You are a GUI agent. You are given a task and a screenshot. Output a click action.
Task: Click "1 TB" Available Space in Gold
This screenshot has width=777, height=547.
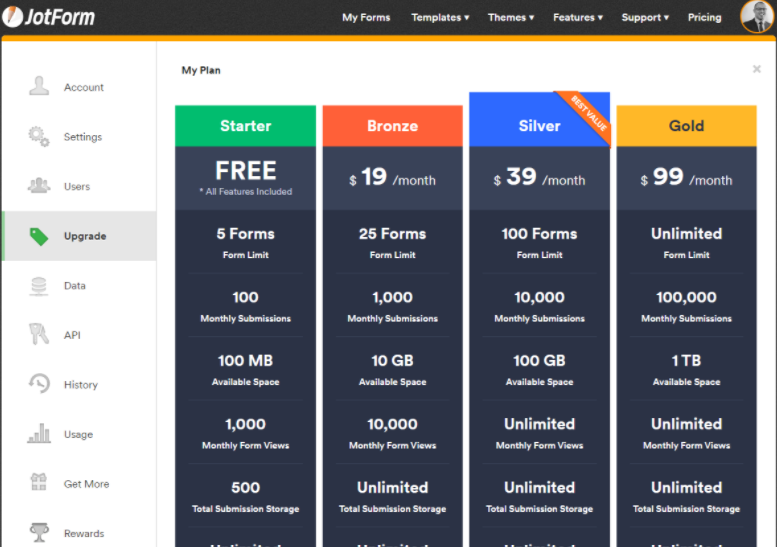coord(686,361)
